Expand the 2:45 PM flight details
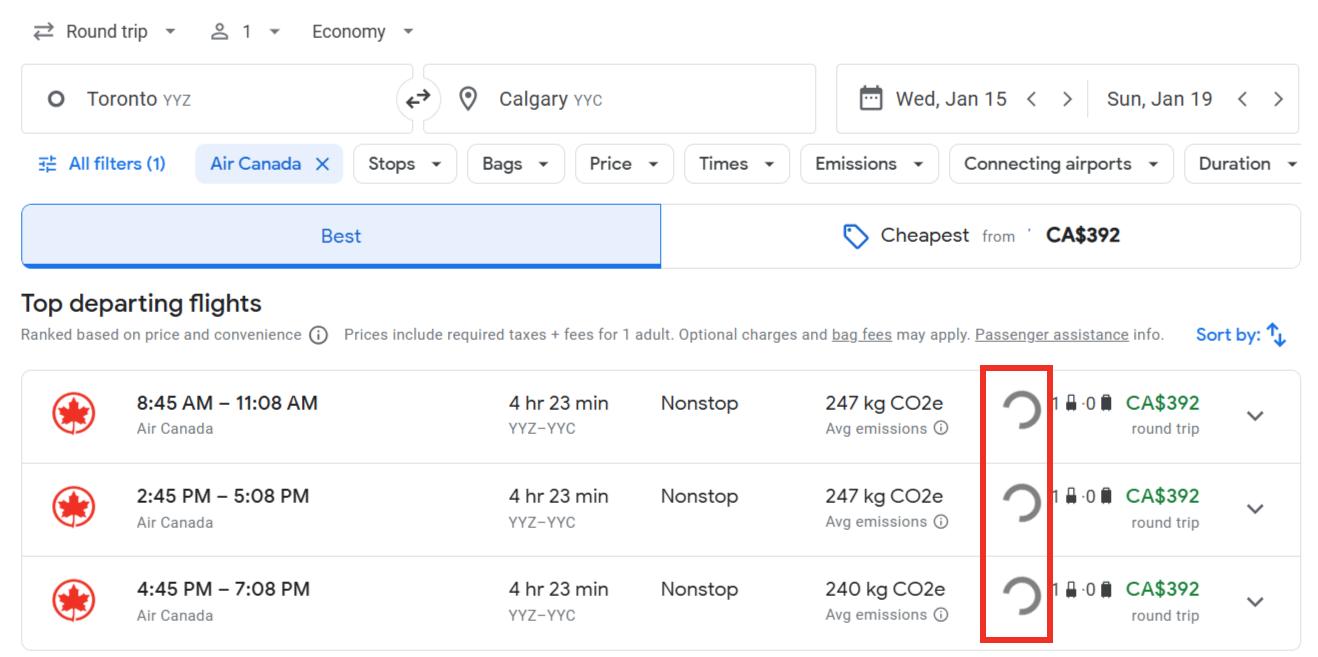The height and width of the screenshot is (657, 1318). (1255, 509)
